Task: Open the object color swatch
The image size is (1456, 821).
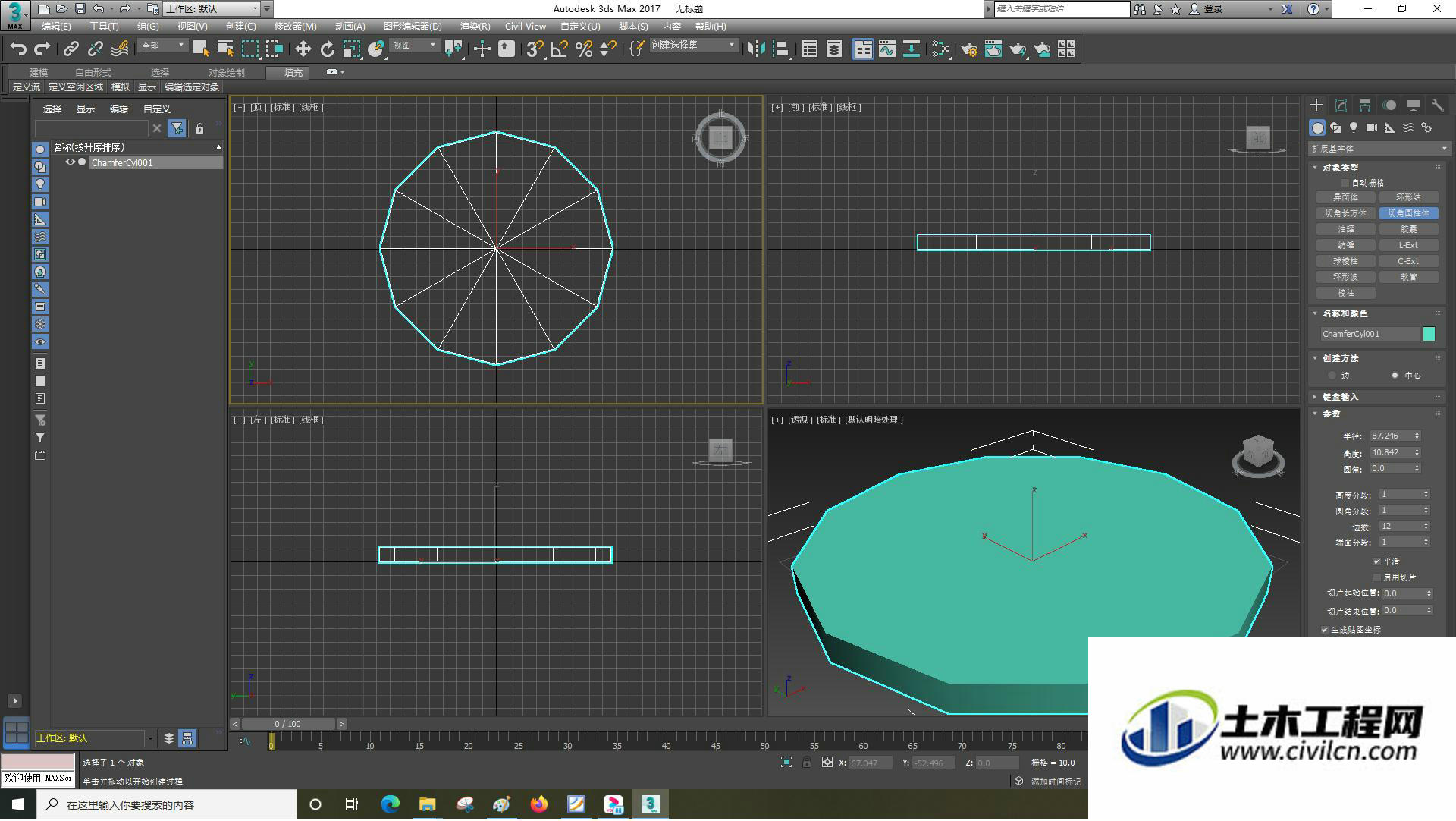Action: (1429, 334)
